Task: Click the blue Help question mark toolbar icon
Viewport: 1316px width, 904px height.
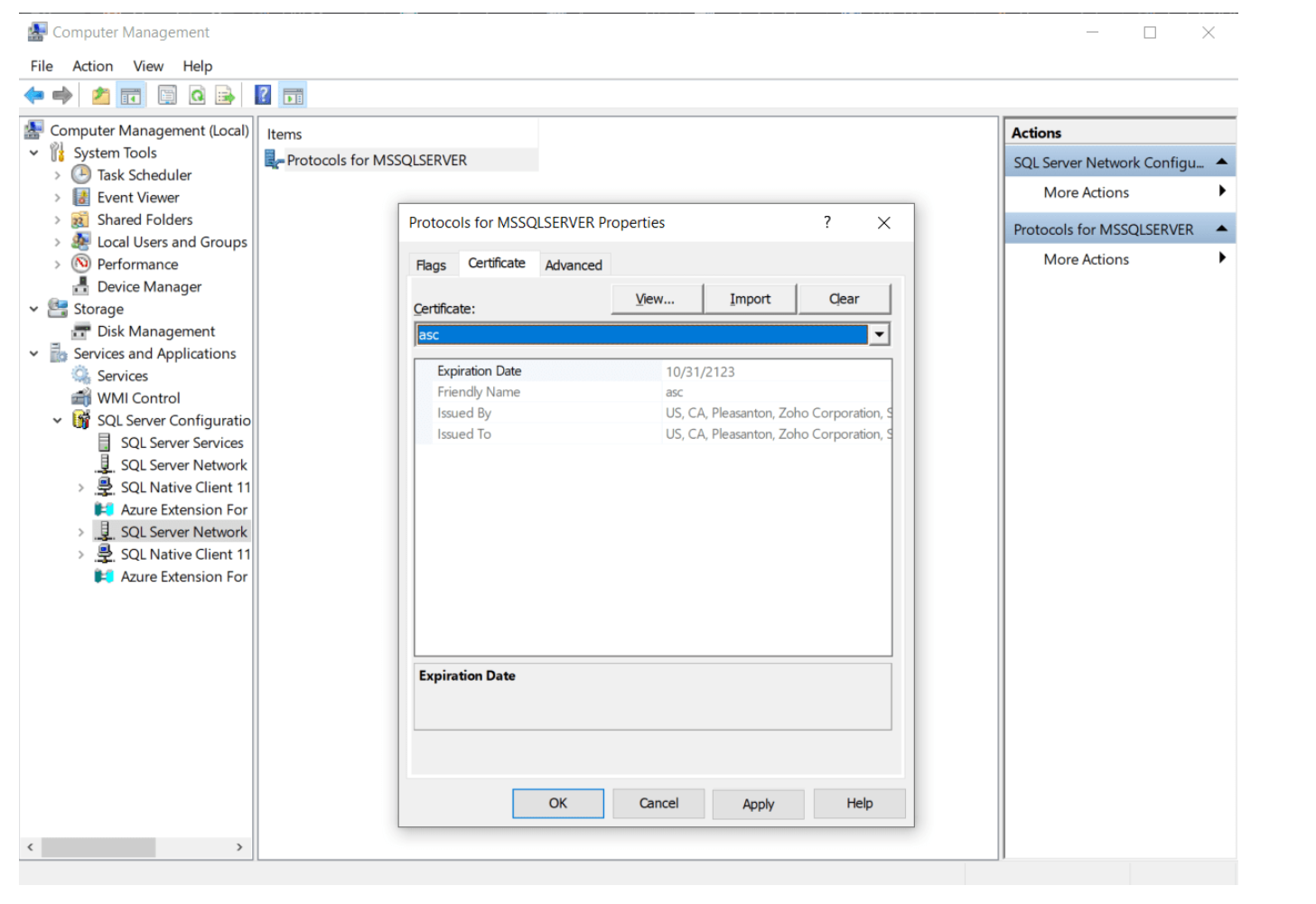Action: pyautogui.click(x=263, y=95)
